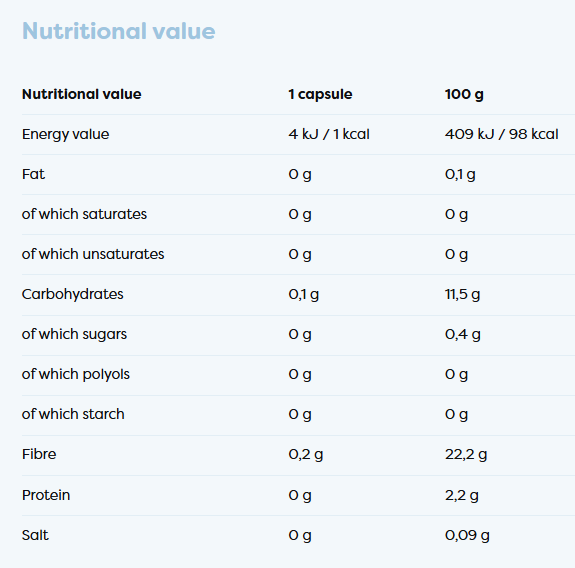Select the Carbohydrates row label

[73, 294]
